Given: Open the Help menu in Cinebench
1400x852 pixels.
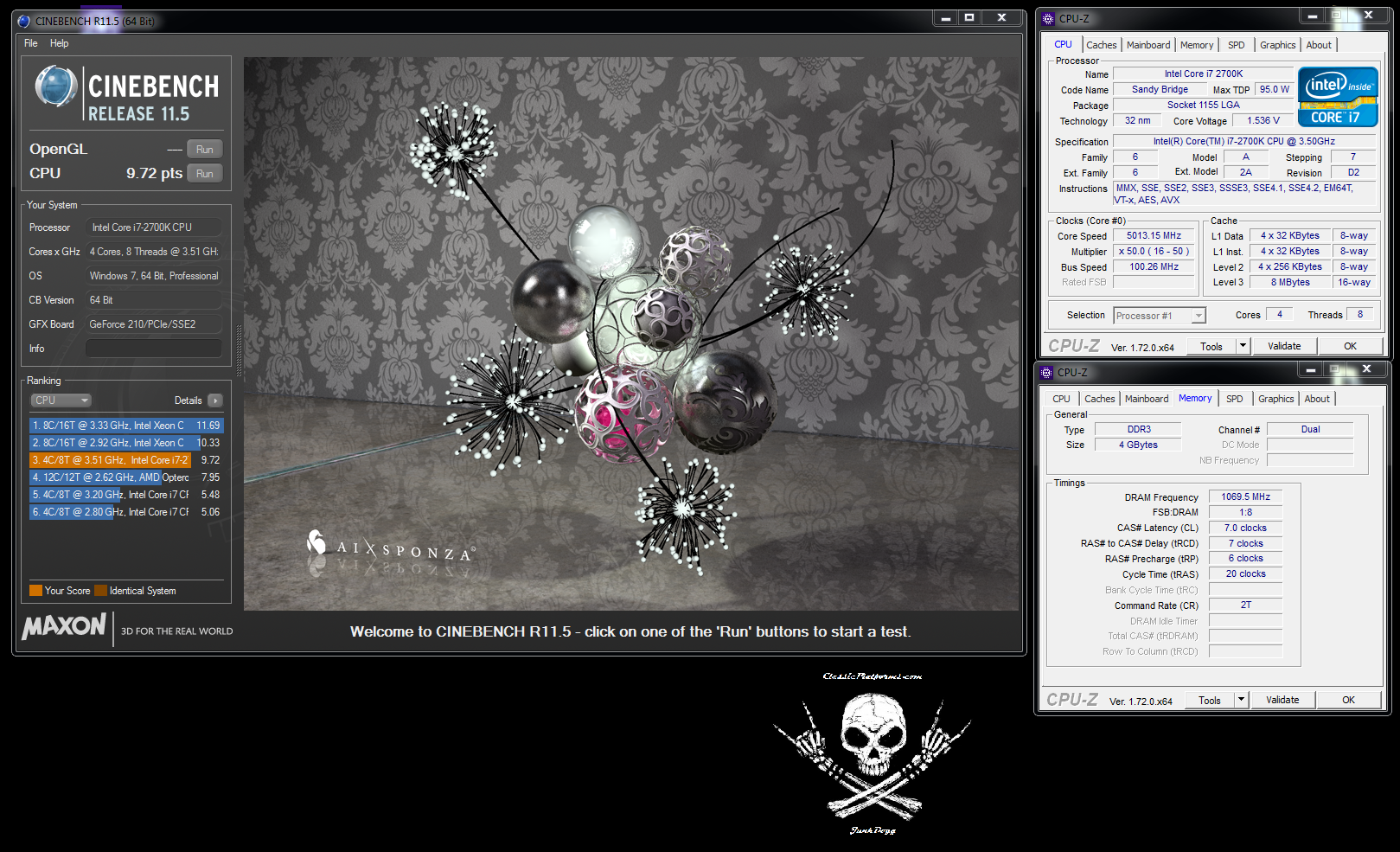Looking at the screenshot, I should click(x=59, y=43).
